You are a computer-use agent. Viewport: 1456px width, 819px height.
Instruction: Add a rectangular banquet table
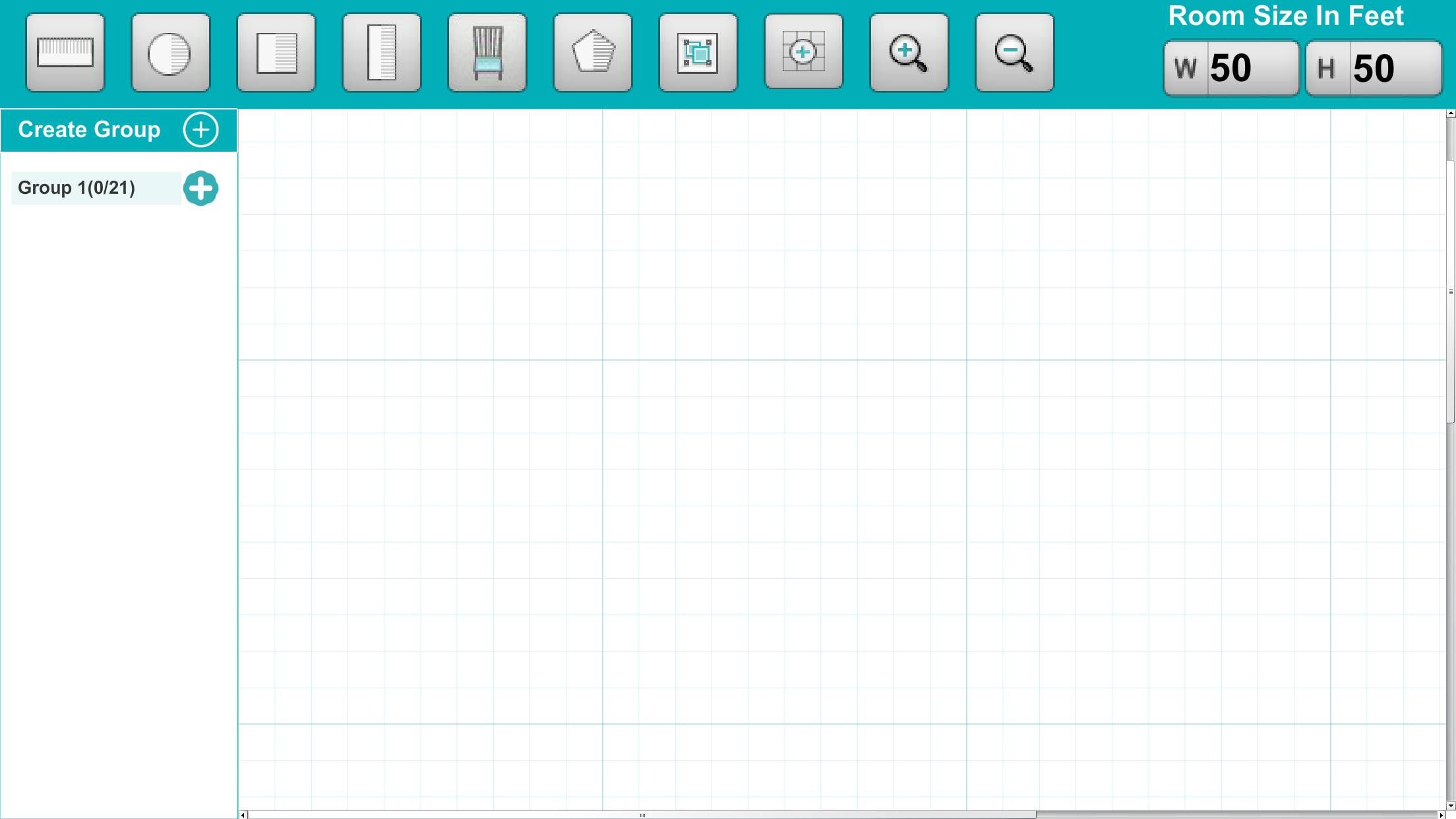point(65,53)
